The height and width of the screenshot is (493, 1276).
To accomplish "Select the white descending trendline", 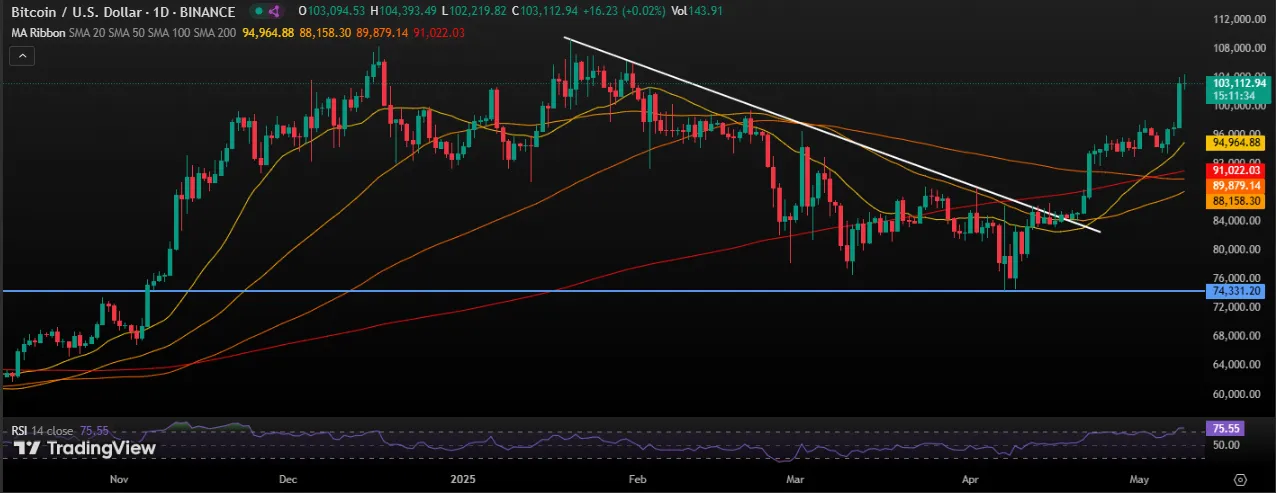I will 833,136.
